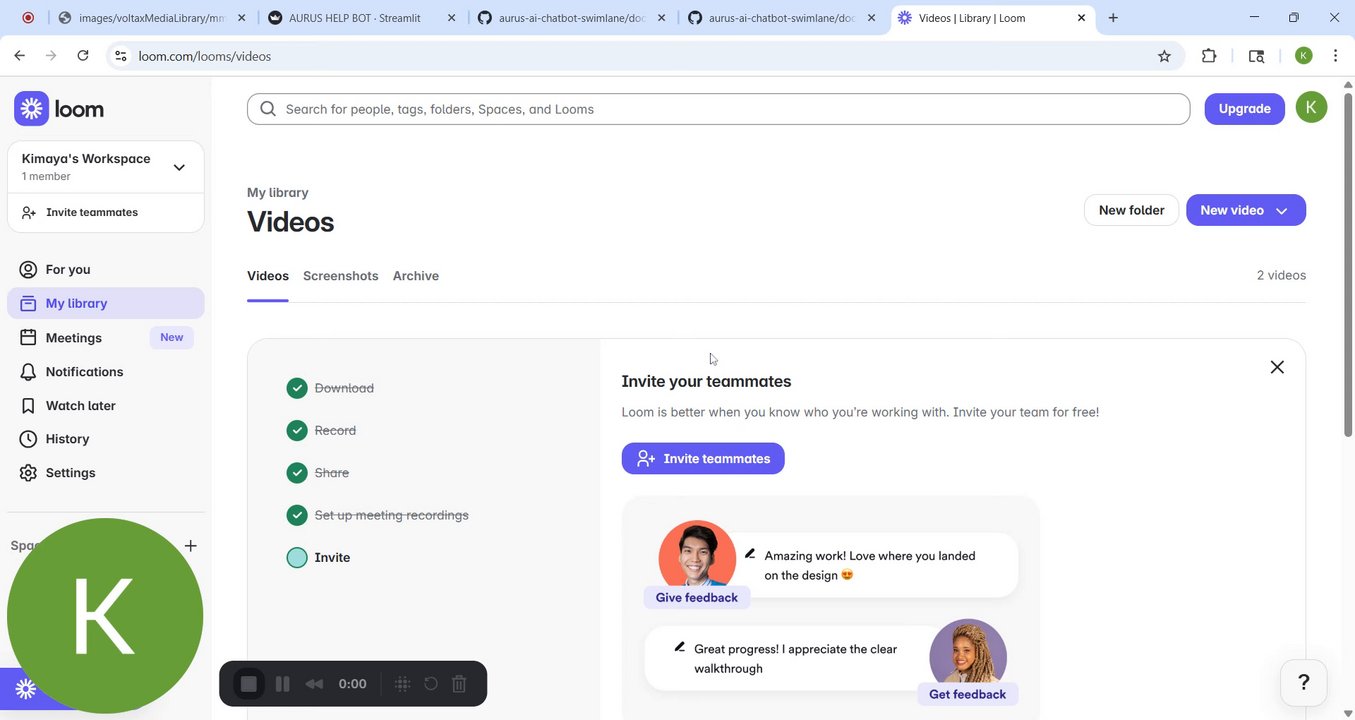Click the Record step checkmark

tap(297, 431)
